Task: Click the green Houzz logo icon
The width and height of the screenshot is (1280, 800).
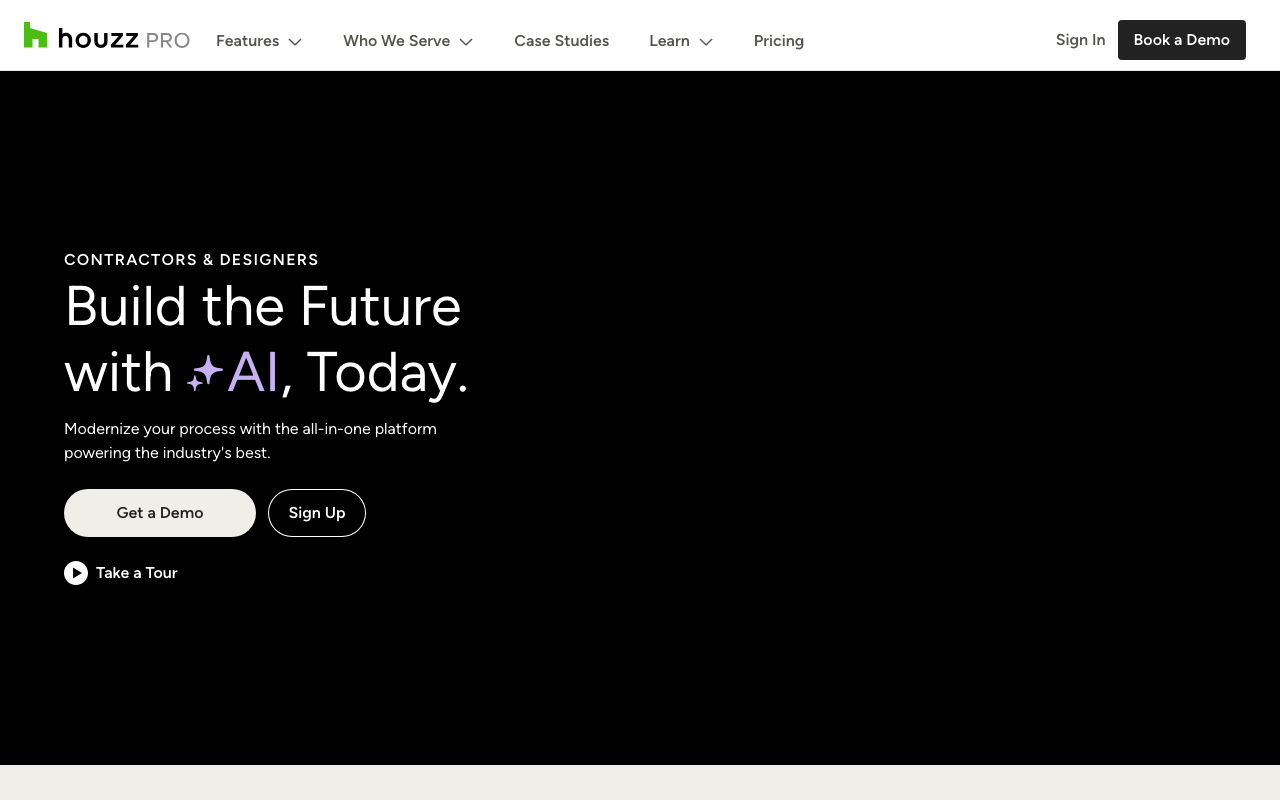Action: click(x=36, y=35)
